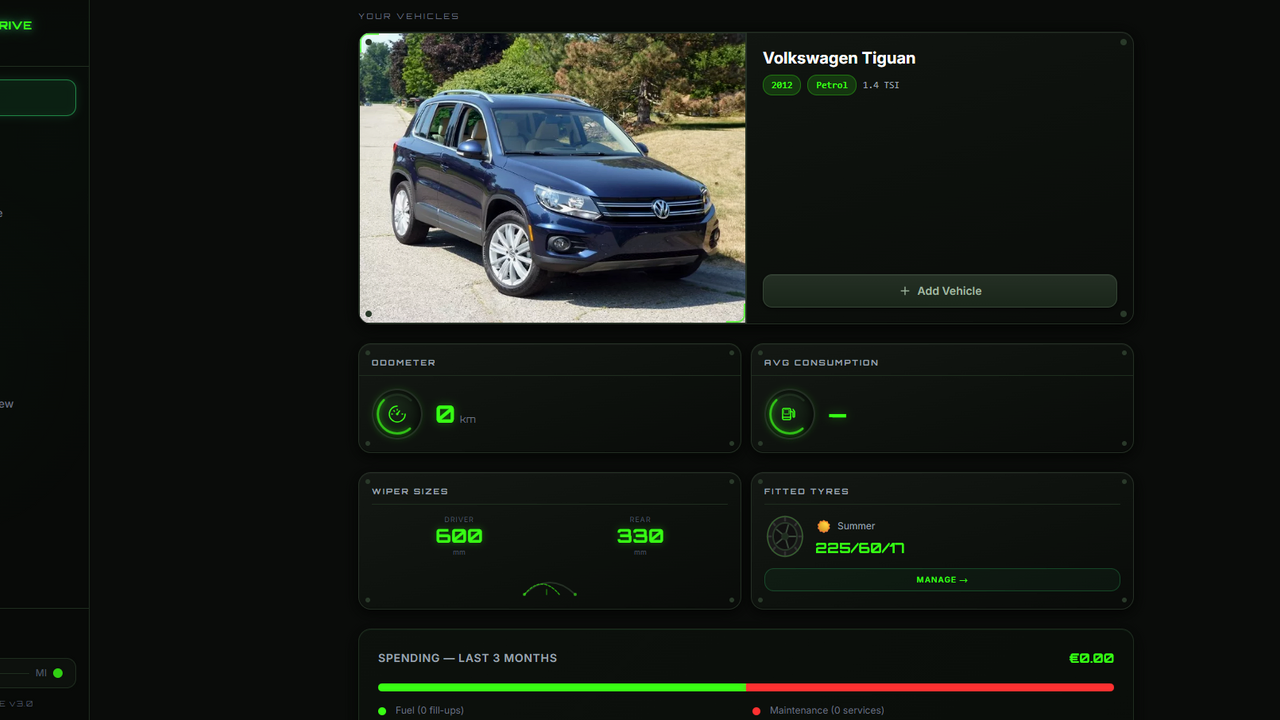This screenshot has width=1280, height=720.
Task: Select the Petrol fuel badge
Action: [832, 85]
